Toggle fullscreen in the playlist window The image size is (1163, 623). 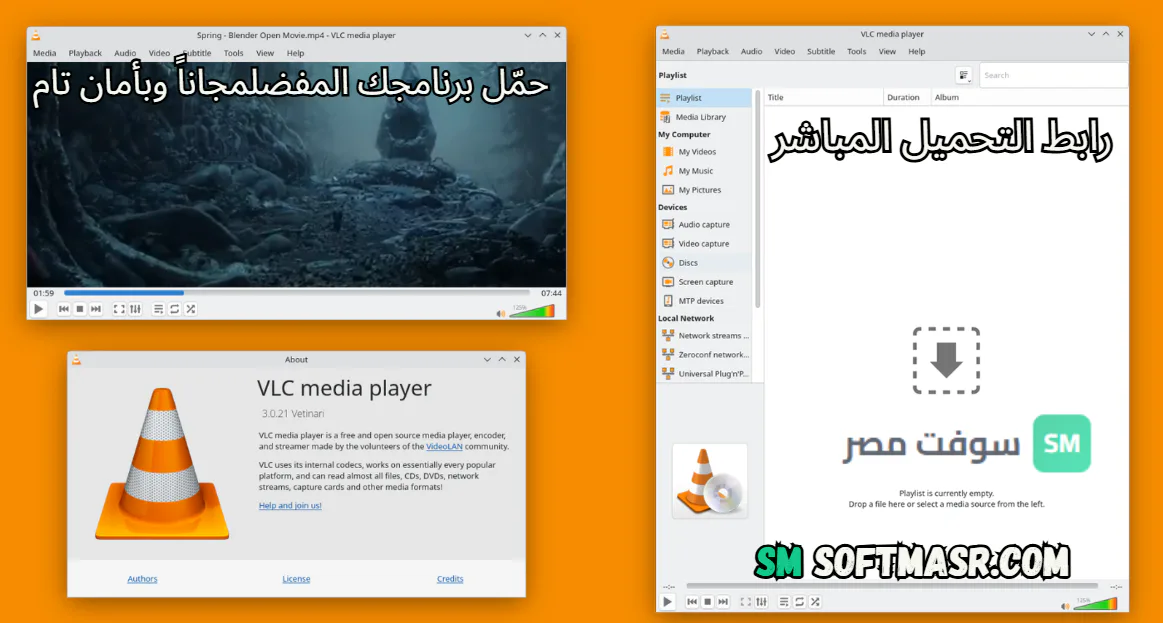(x=746, y=601)
